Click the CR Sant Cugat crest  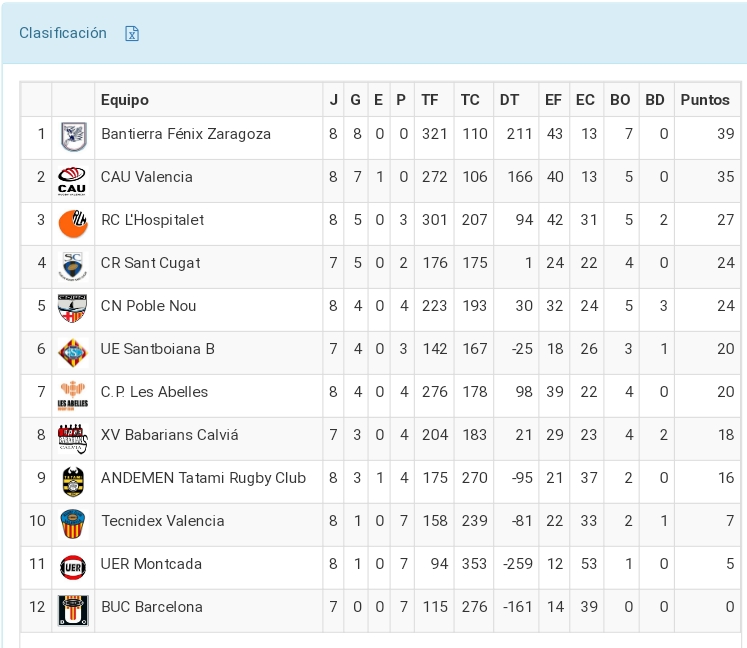click(72, 265)
